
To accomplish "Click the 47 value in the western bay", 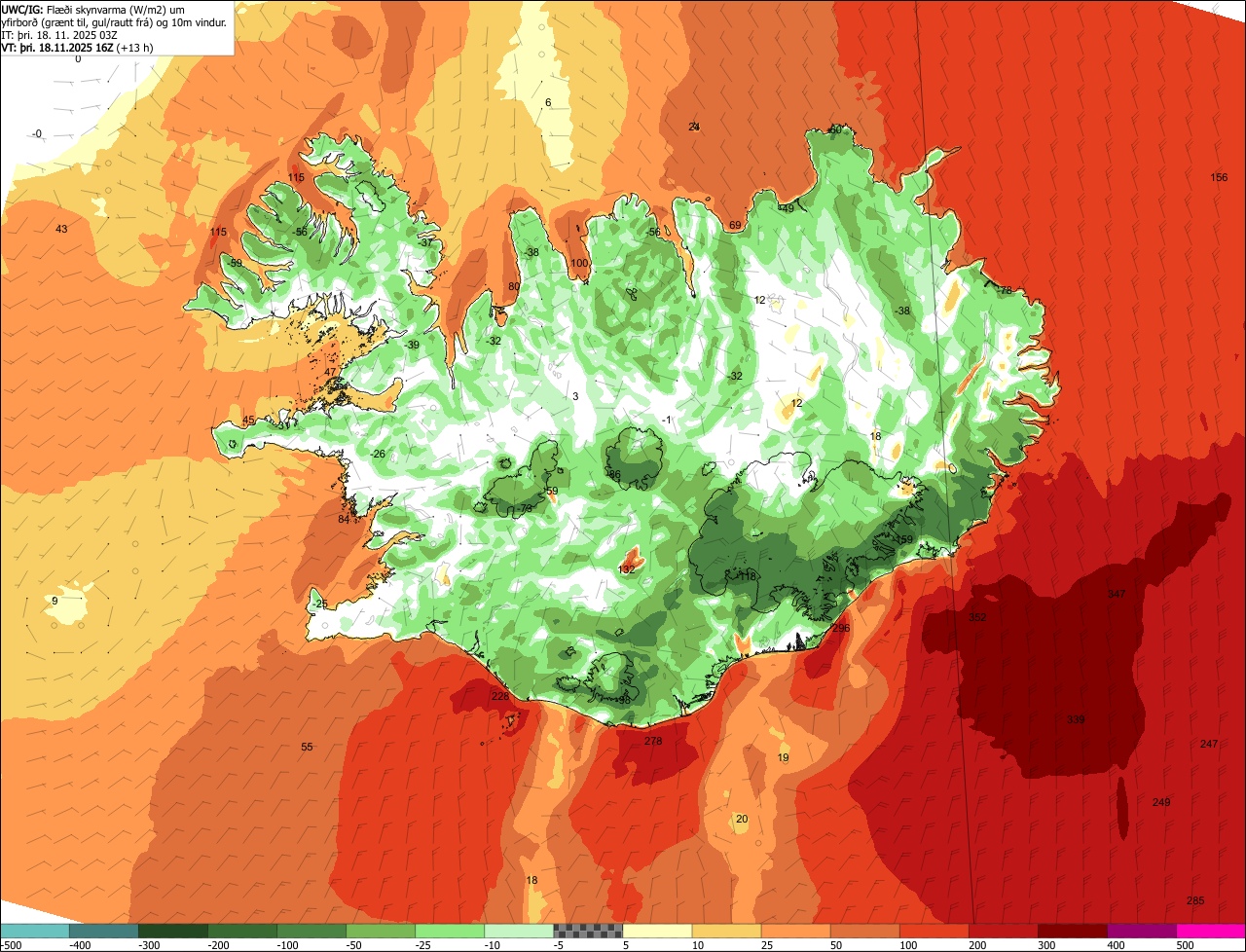I will coord(330,372).
